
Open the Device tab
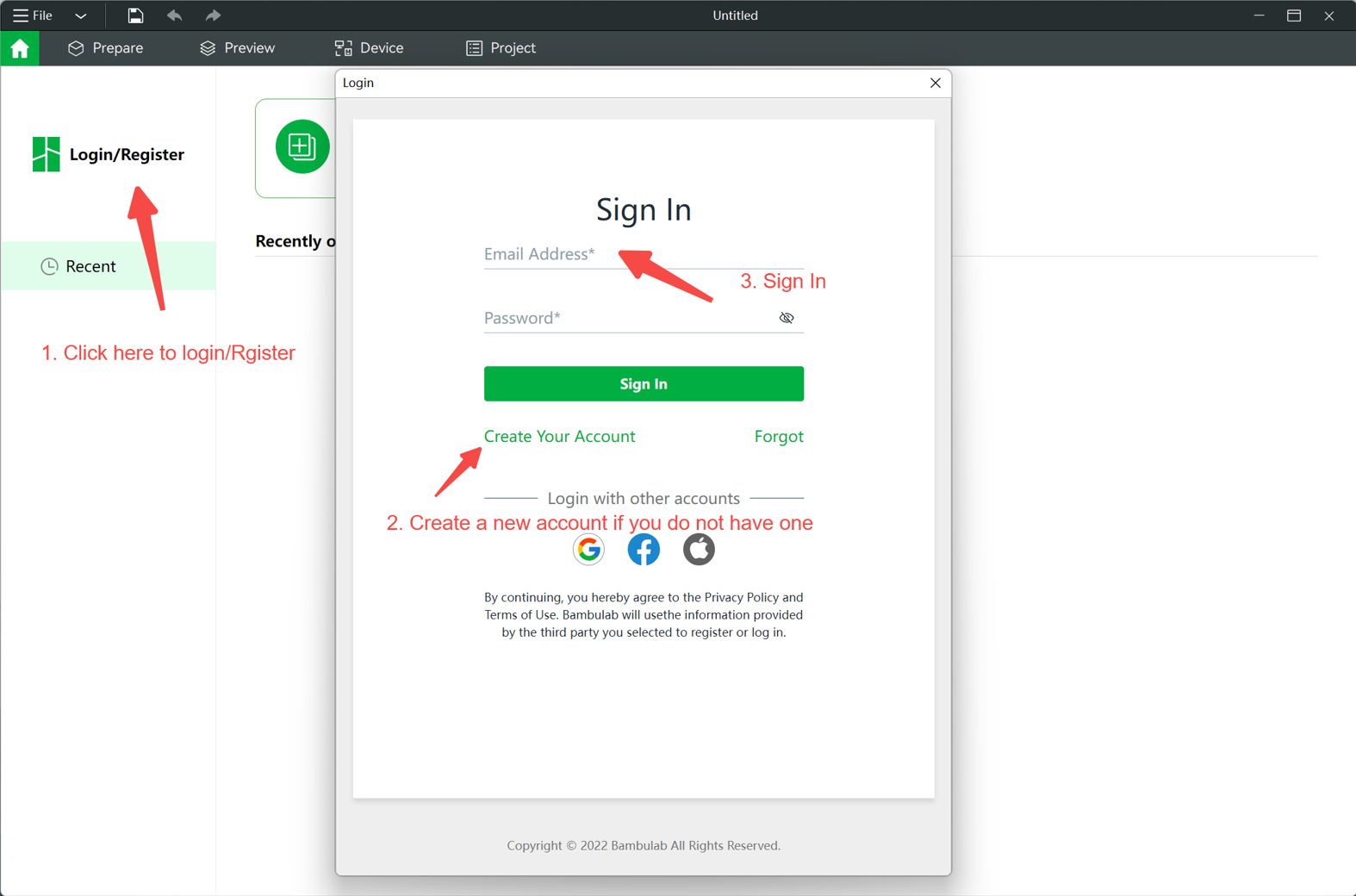coord(370,48)
